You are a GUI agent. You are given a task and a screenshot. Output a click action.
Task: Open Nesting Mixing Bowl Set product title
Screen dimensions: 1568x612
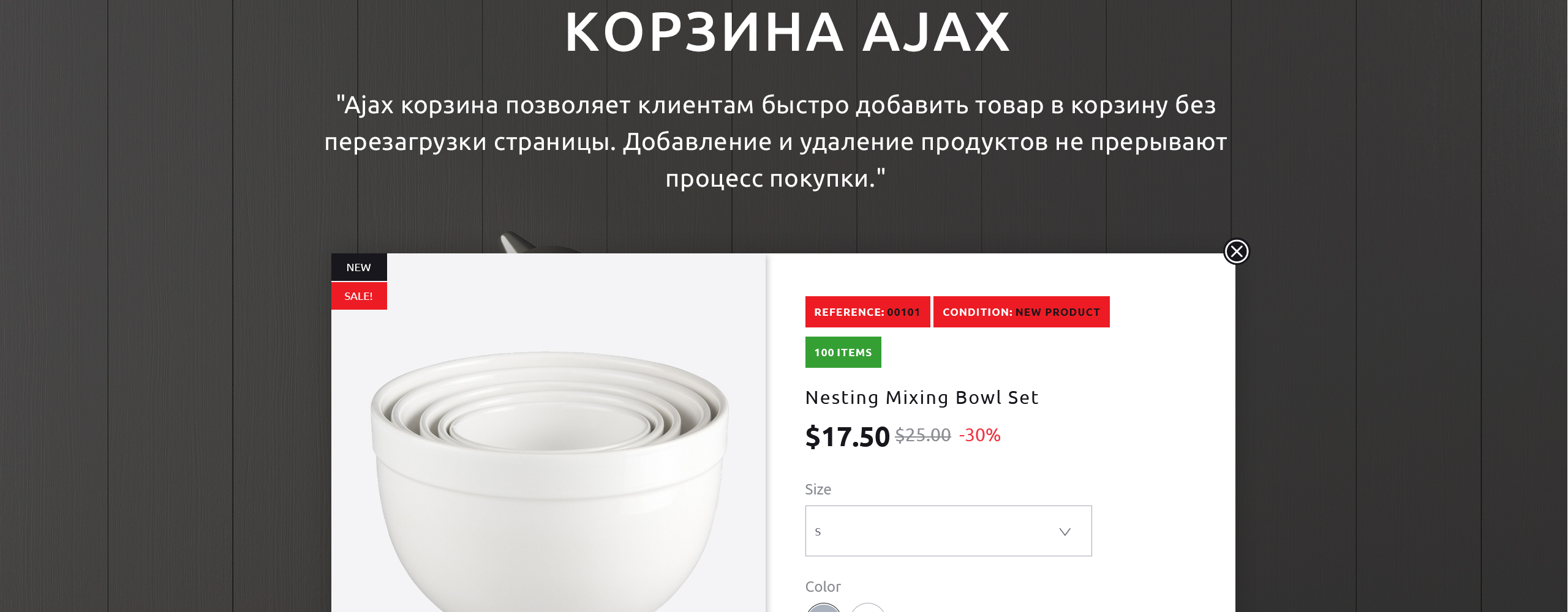[922, 398]
